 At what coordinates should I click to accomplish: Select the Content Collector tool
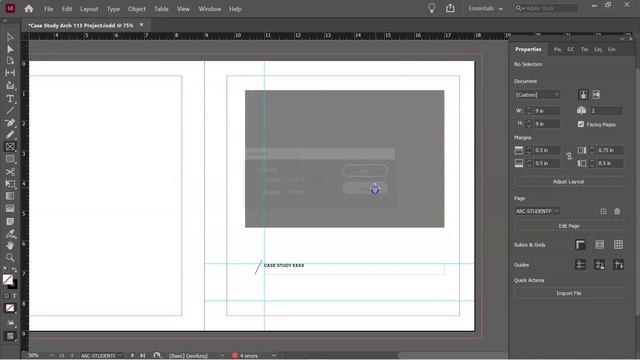click(10, 85)
